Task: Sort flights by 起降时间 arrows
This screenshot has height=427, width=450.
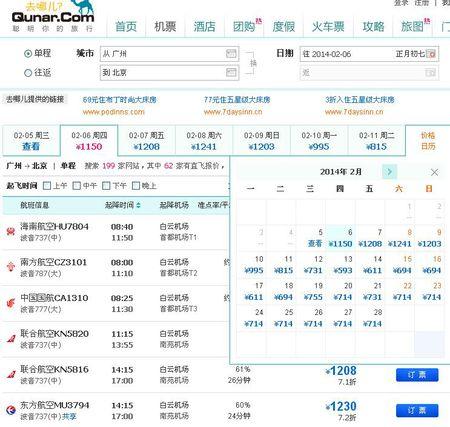Action: 138,205
